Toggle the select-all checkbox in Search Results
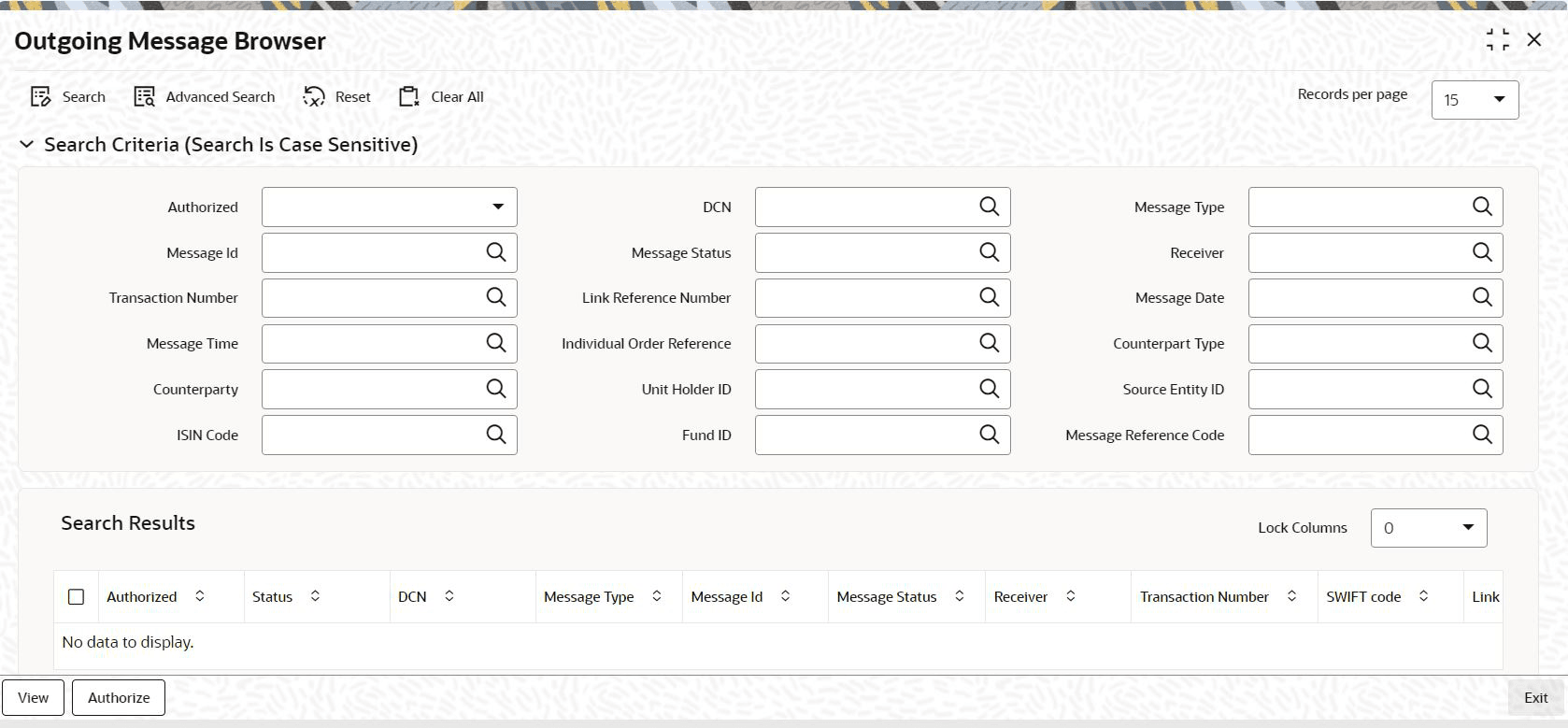This screenshot has width=1568, height=728. (x=77, y=596)
